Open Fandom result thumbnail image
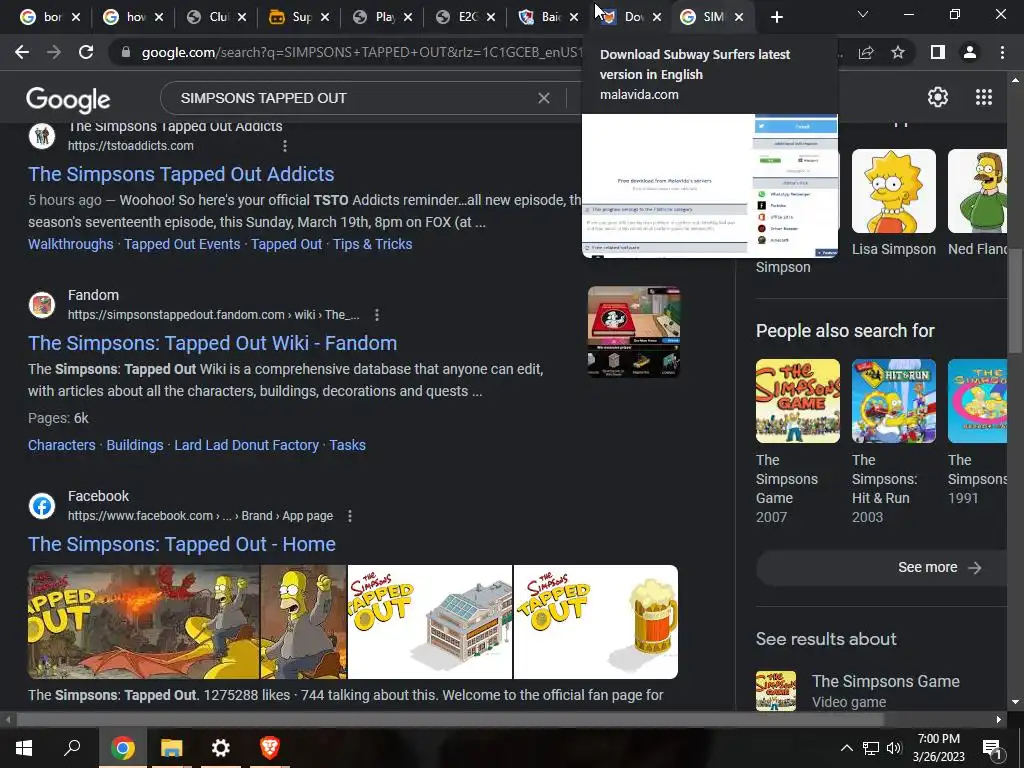This screenshot has height=768, width=1024. click(x=633, y=331)
